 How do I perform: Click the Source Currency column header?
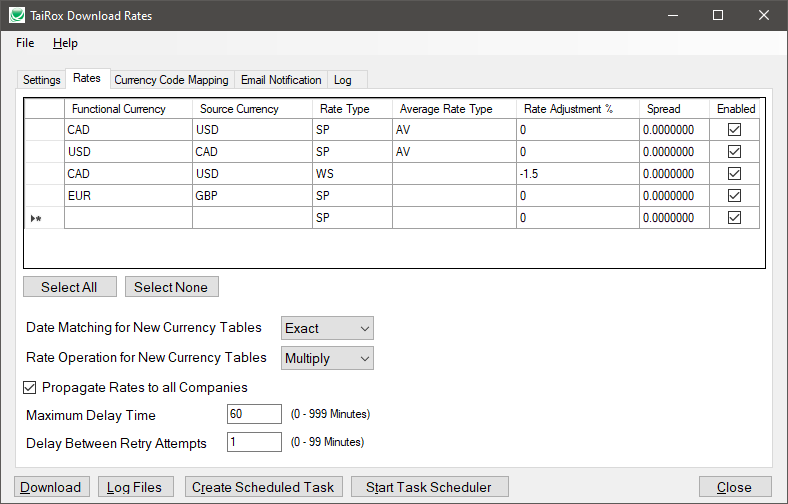(x=252, y=109)
